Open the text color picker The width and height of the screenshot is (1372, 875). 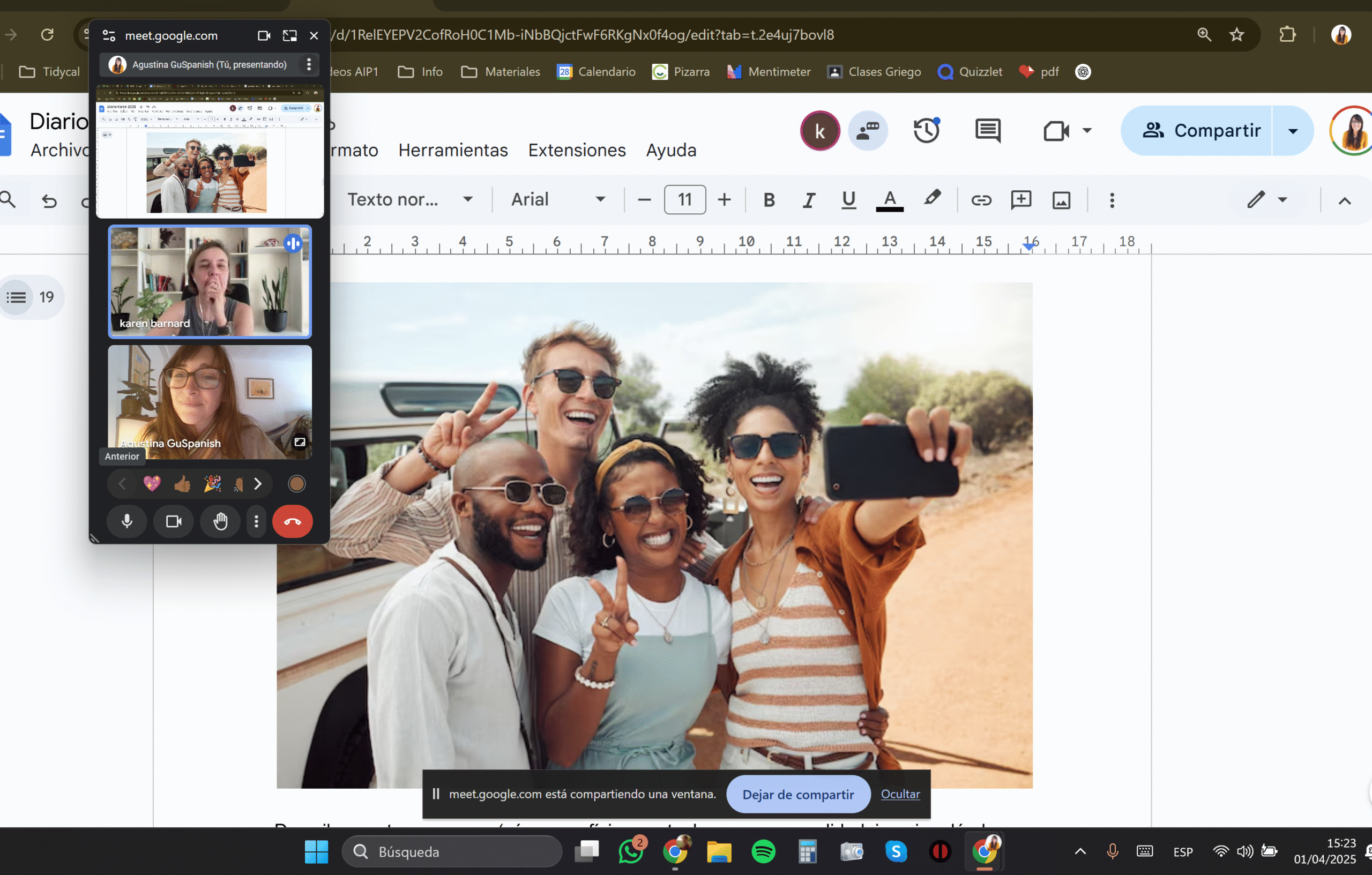[x=890, y=200]
